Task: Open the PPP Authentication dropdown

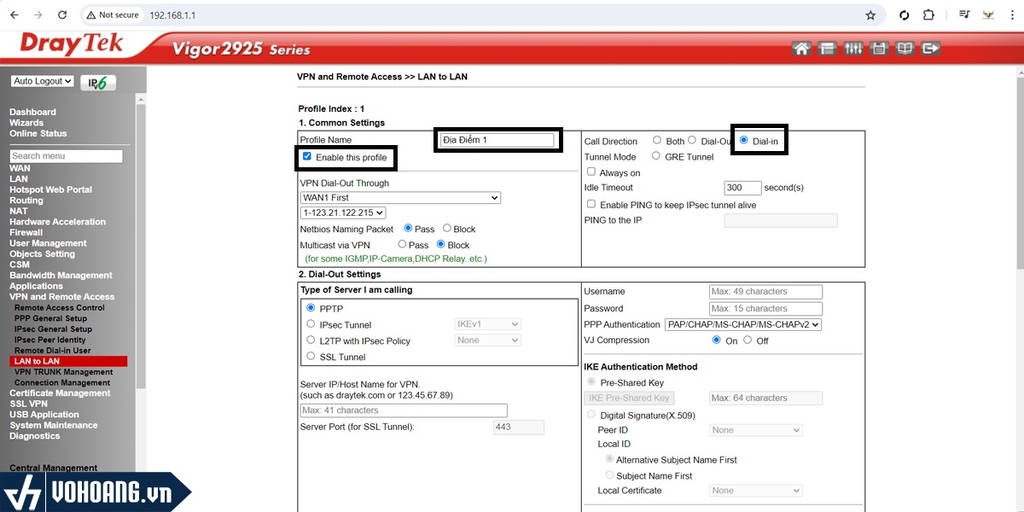Action: [x=742, y=324]
